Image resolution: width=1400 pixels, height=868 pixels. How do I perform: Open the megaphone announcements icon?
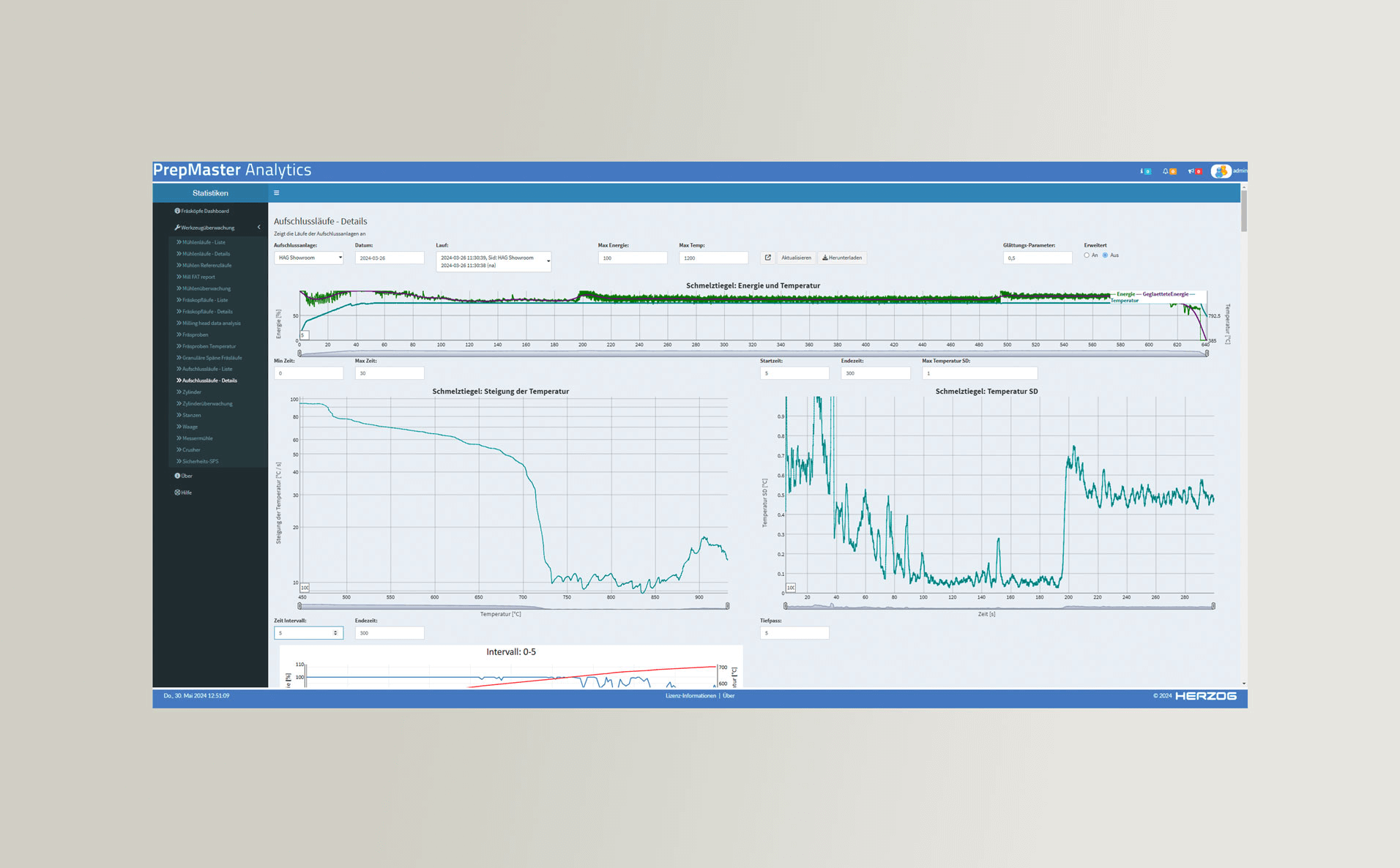click(x=1194, y=171)
